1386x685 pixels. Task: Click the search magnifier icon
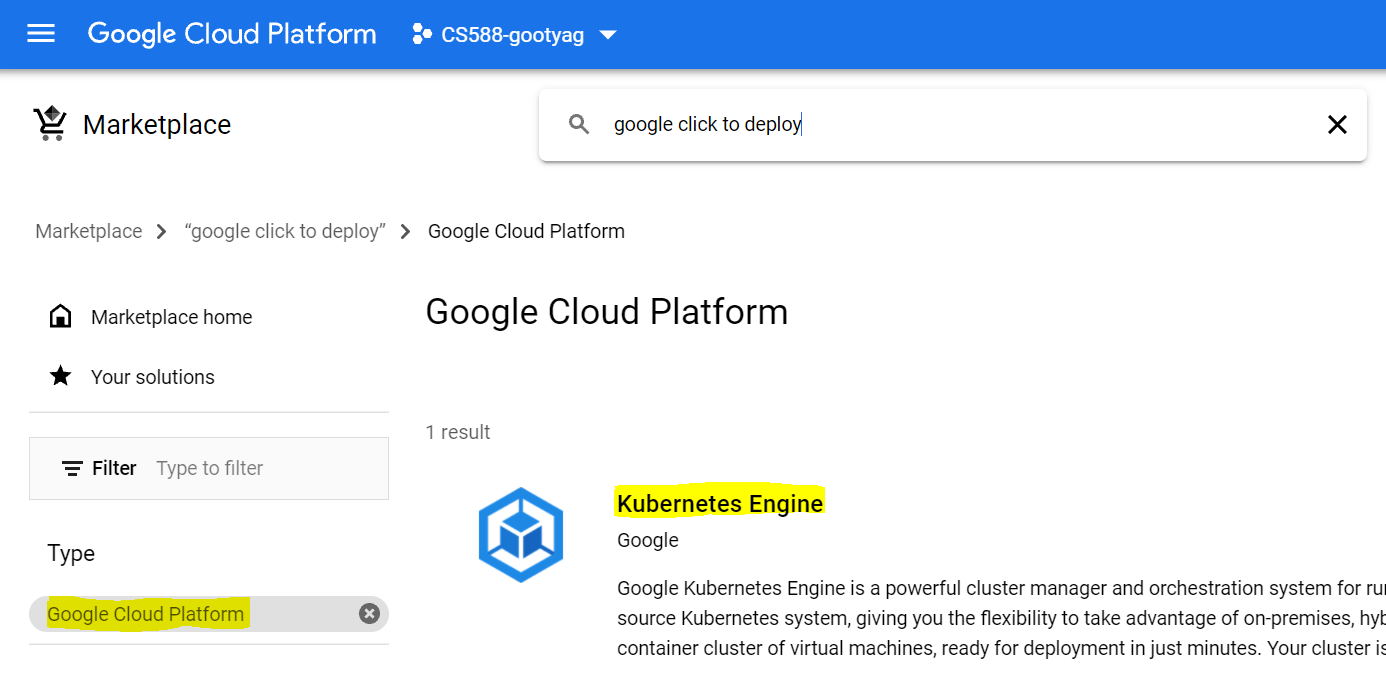[x=579, y=124]
